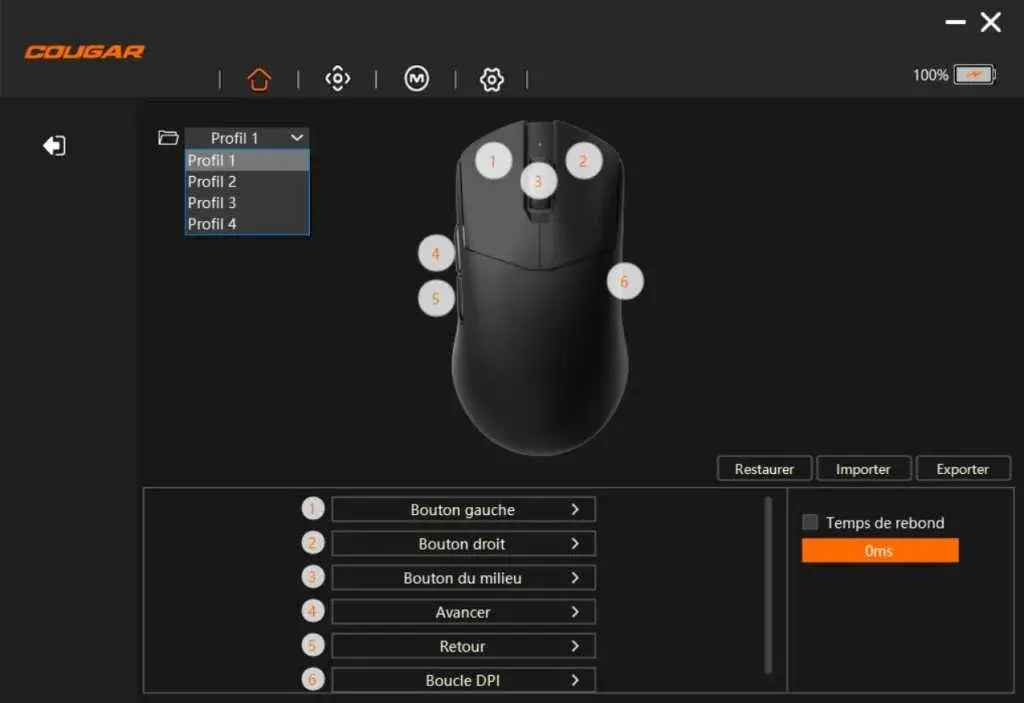1024x703 pixels.
Task: Open the Profil 1 dropdown selector
Action: pyautogui.click(x=246, y=137)
